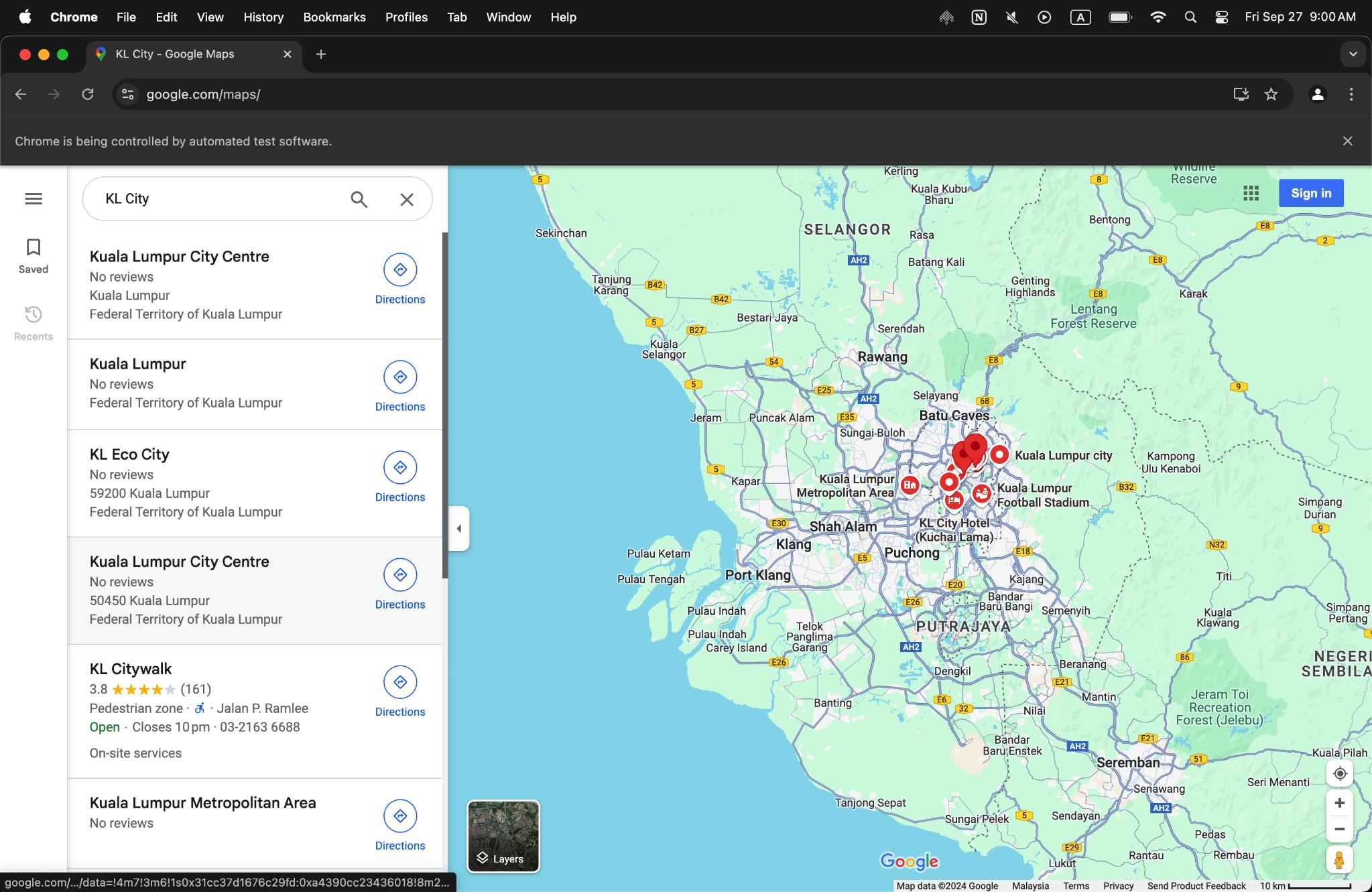
Task: Open the History menu
Action: click(x=263, y=17)
